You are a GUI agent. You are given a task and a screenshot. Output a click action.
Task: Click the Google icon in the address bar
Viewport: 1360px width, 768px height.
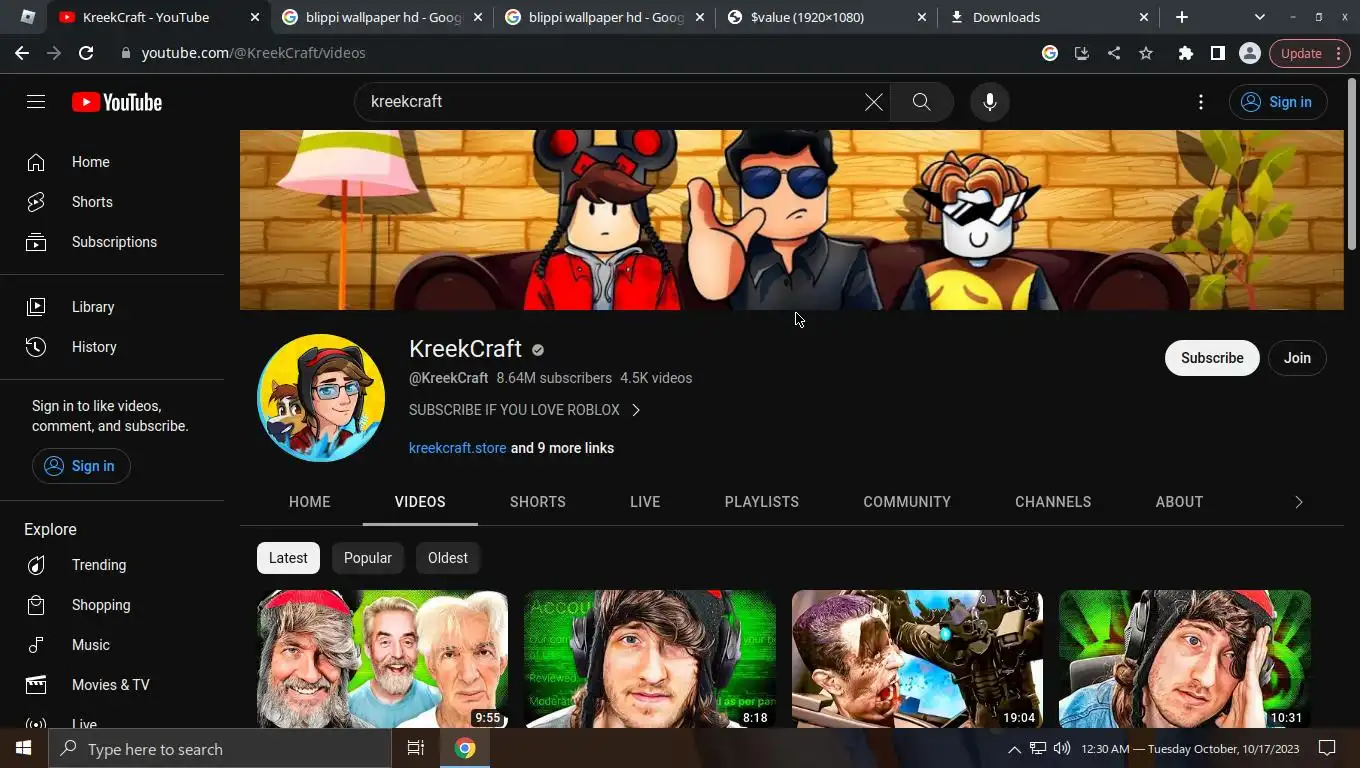pyautogui.click(x=1050, y=53)
